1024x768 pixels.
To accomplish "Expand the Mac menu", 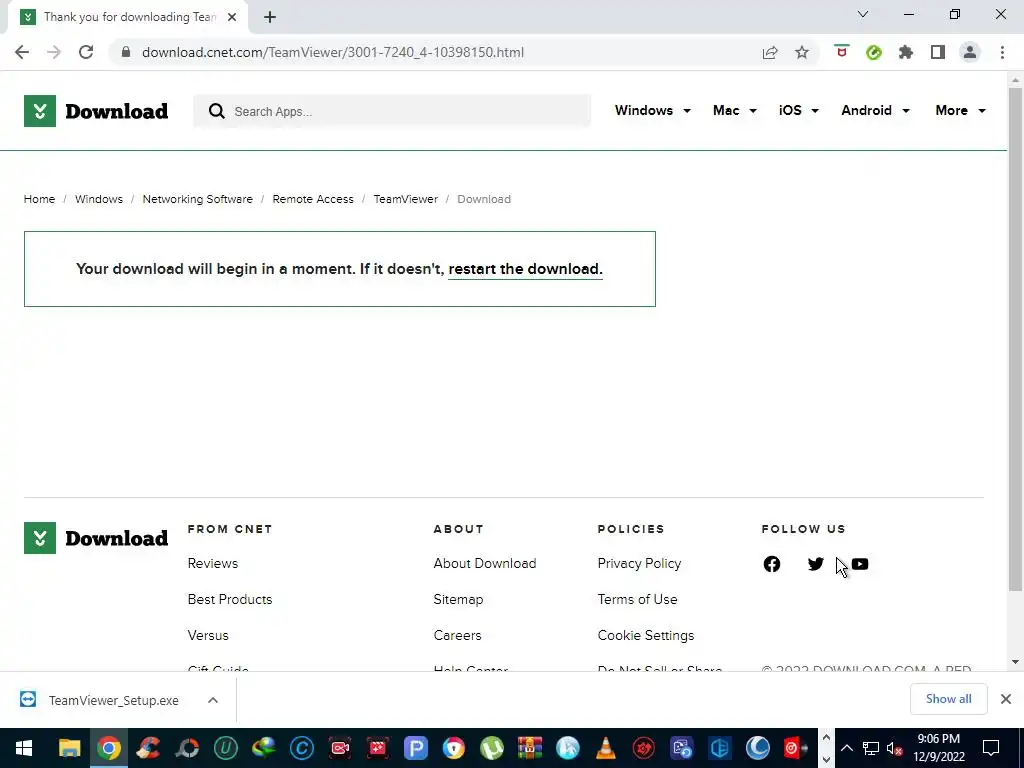I will [x=735, y=110].
